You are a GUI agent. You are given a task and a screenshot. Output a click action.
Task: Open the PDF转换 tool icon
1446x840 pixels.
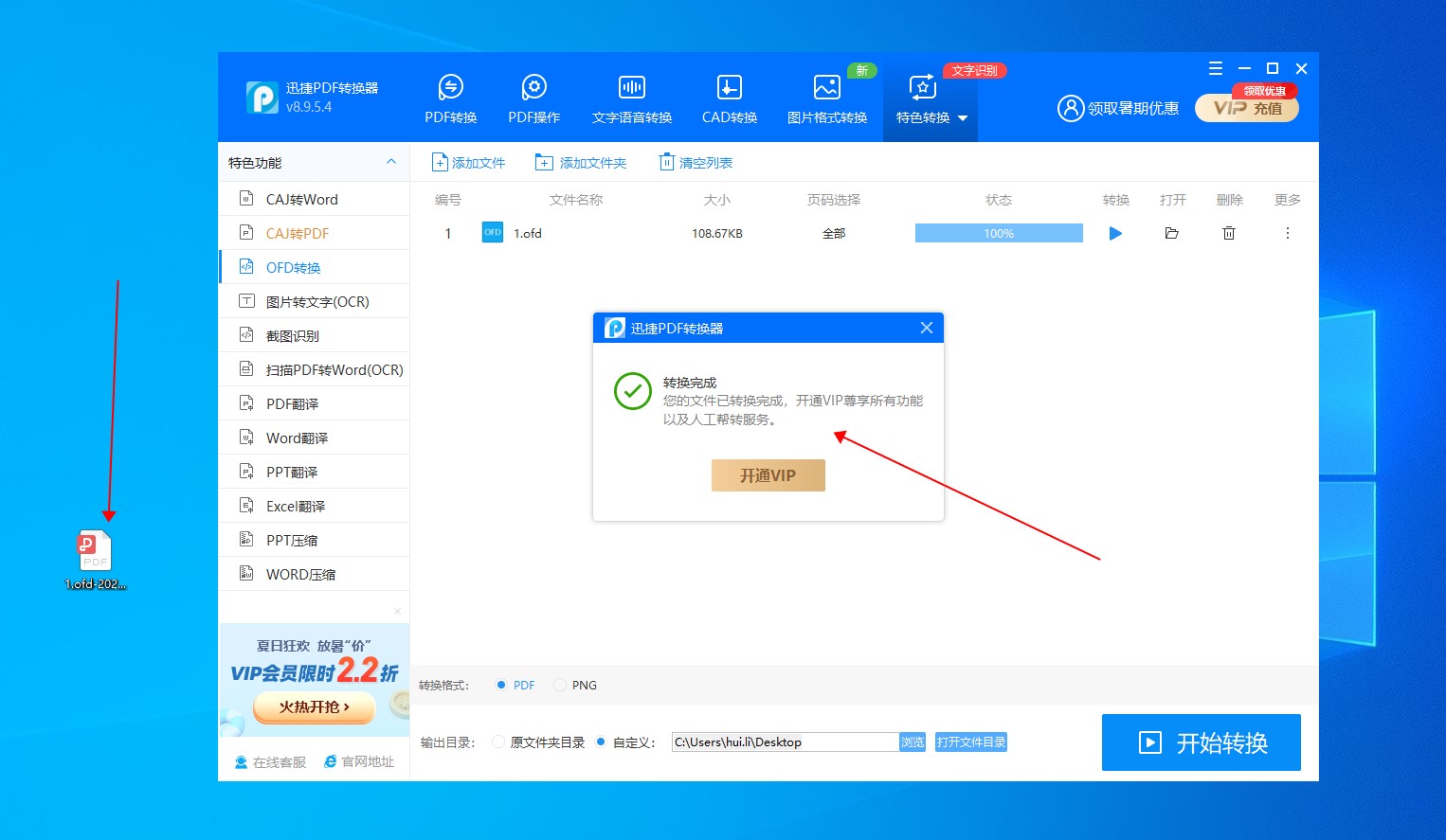pos(451,88)
